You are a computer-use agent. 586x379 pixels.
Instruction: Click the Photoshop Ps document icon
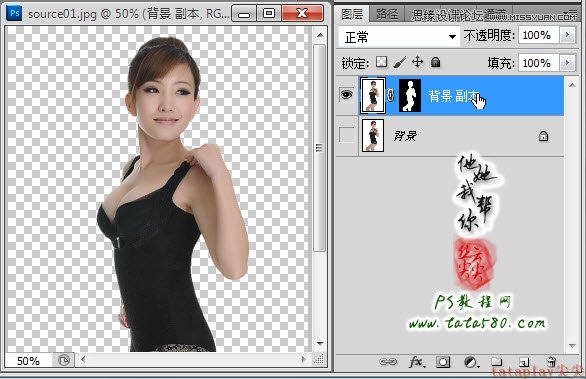click(x=14, y=13)
